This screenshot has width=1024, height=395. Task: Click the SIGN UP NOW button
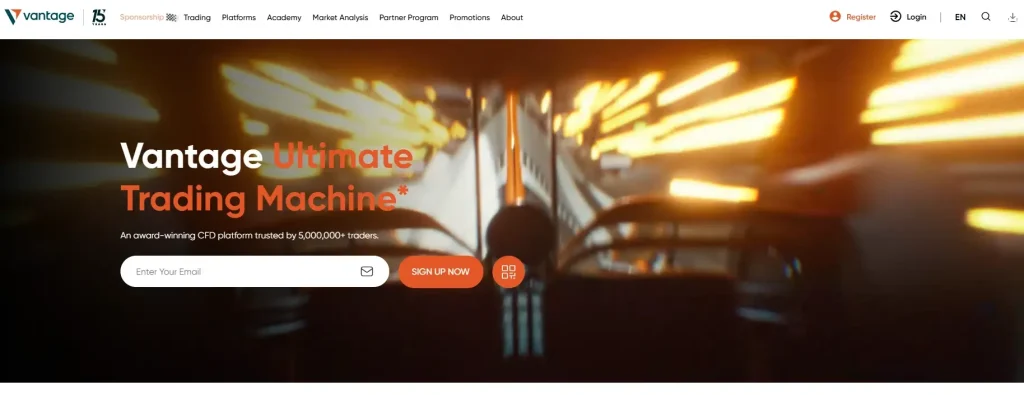coord(441,272)
